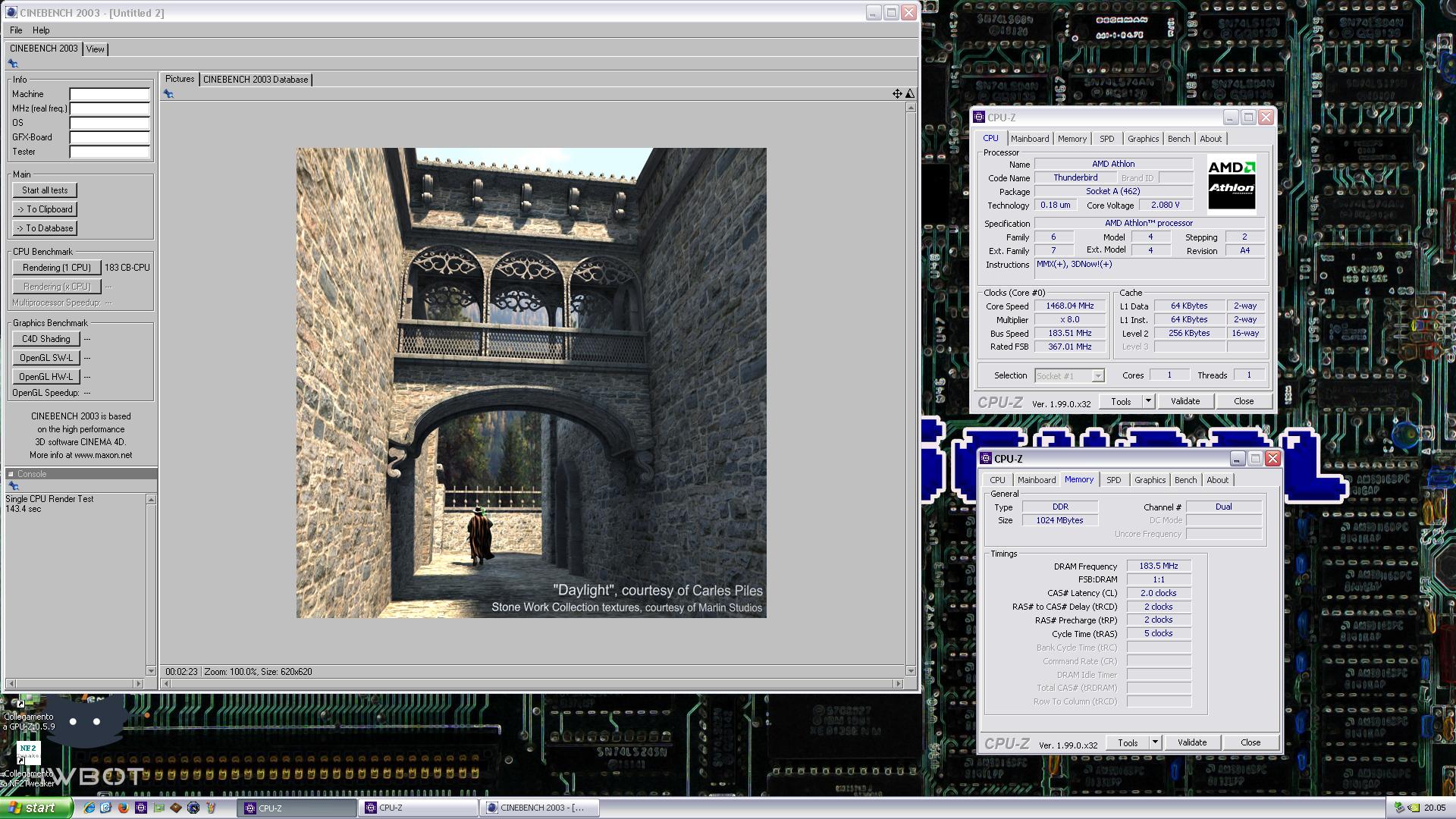Open Graphics tab in upper CPU-Z
1456x819 pixels.
tap(1143, 139)
